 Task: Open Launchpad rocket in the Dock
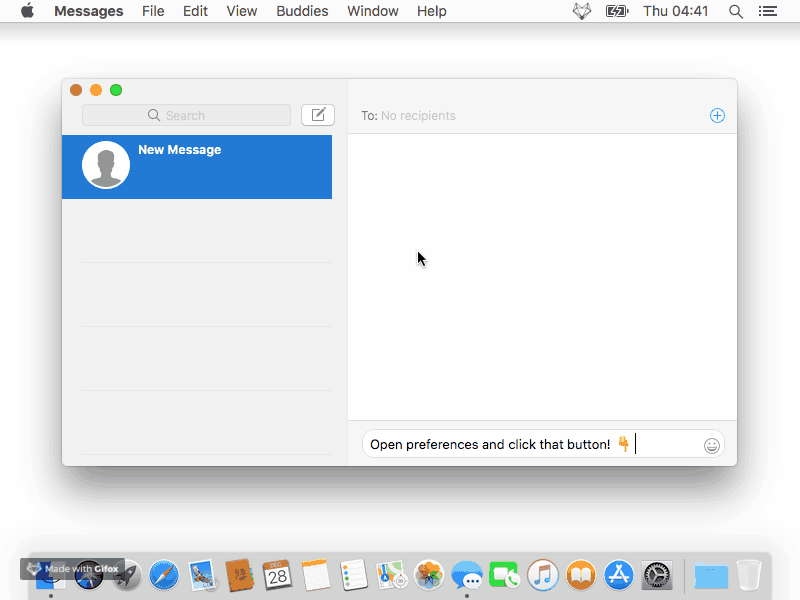click(127, 576)
